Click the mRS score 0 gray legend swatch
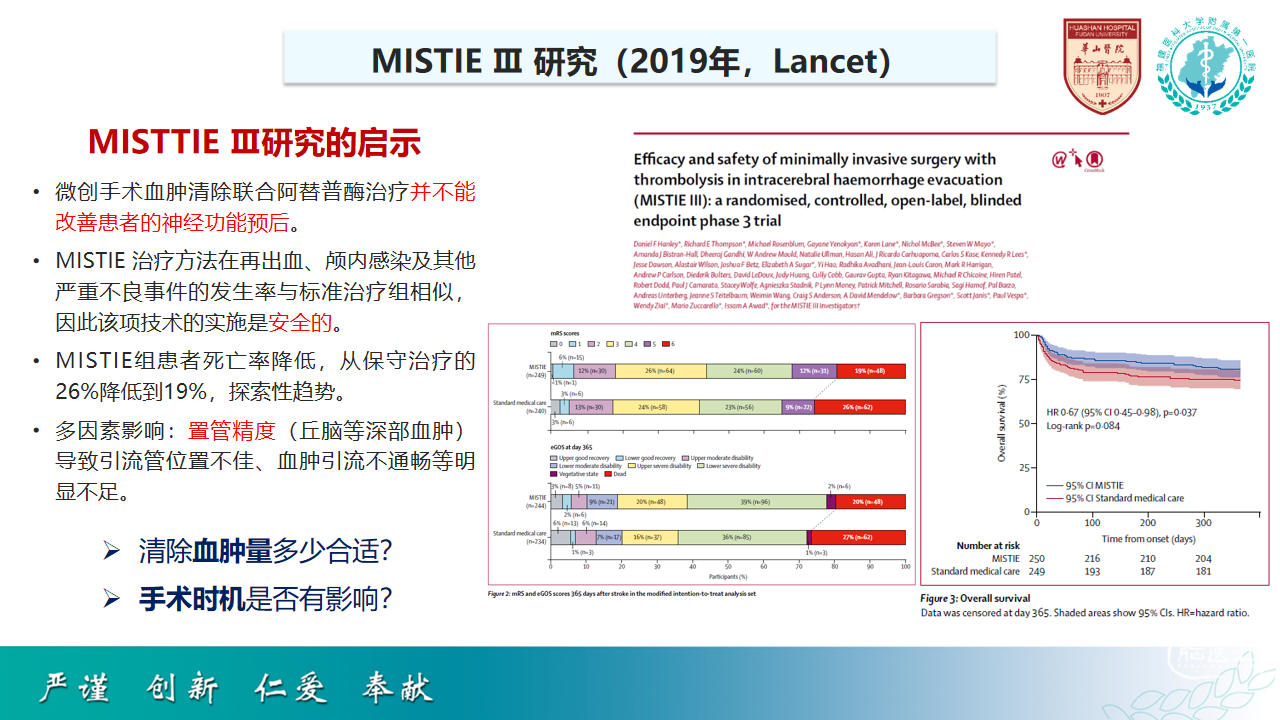The height and width of the screenshot is (720, 1280). tap(554, 344)
